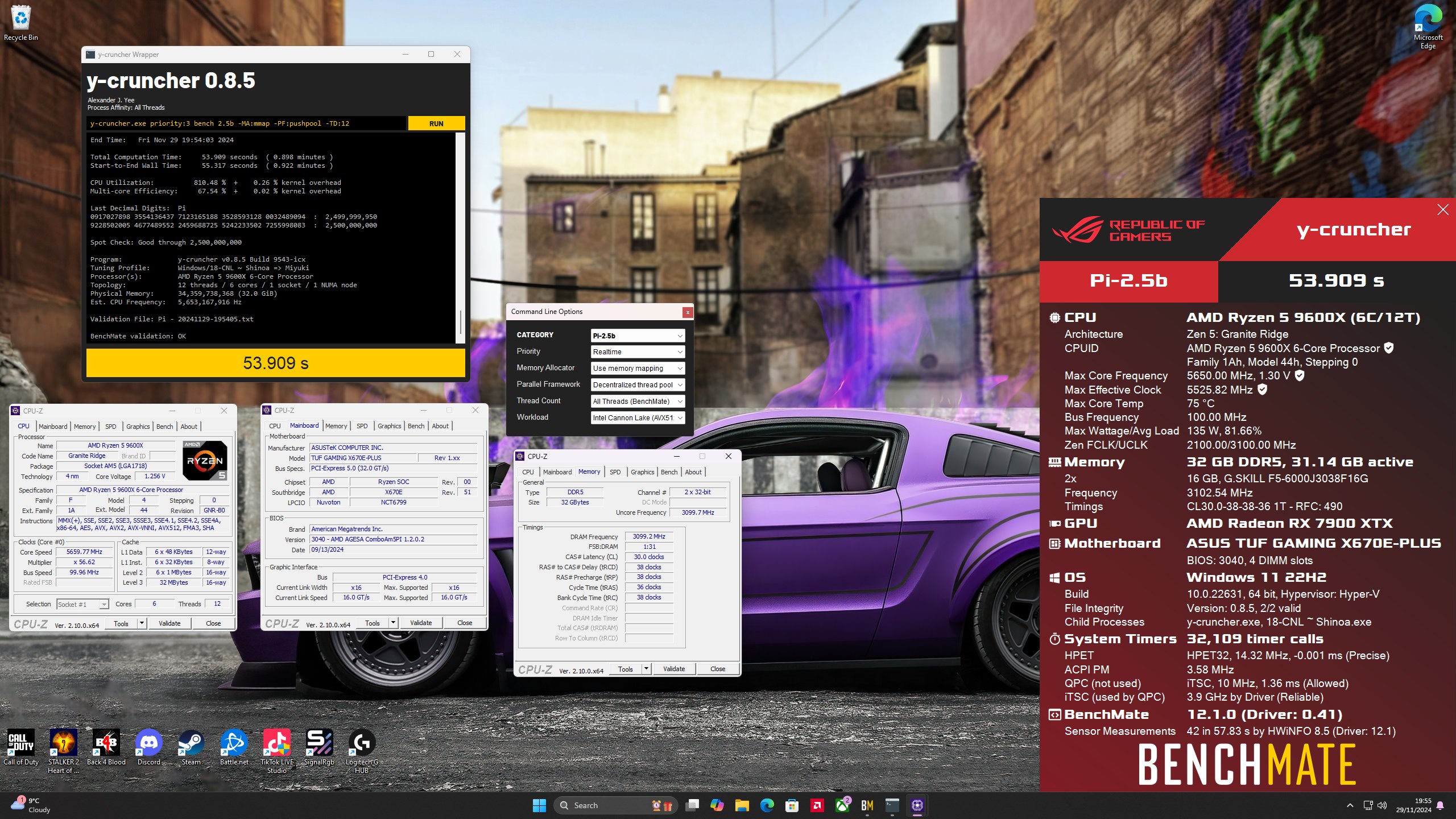This screenshot has width=1456, height=819.
Task: Open the Priority dropdown set to Realtime
Action: click(x=637, y=352)
